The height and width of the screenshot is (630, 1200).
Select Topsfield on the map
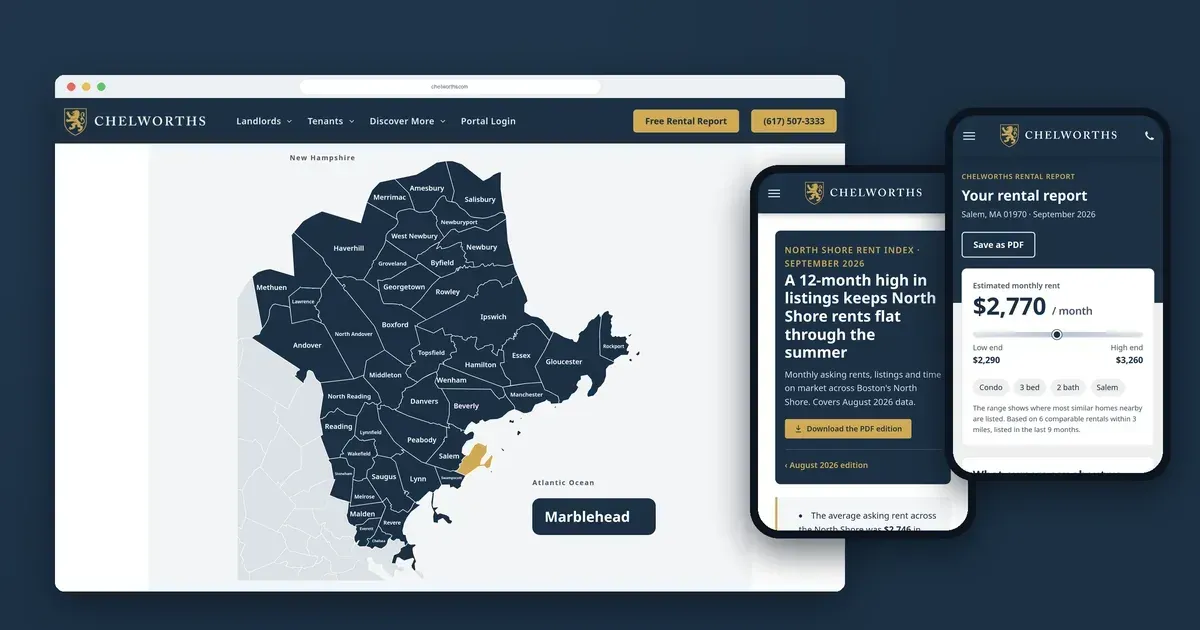431,353
